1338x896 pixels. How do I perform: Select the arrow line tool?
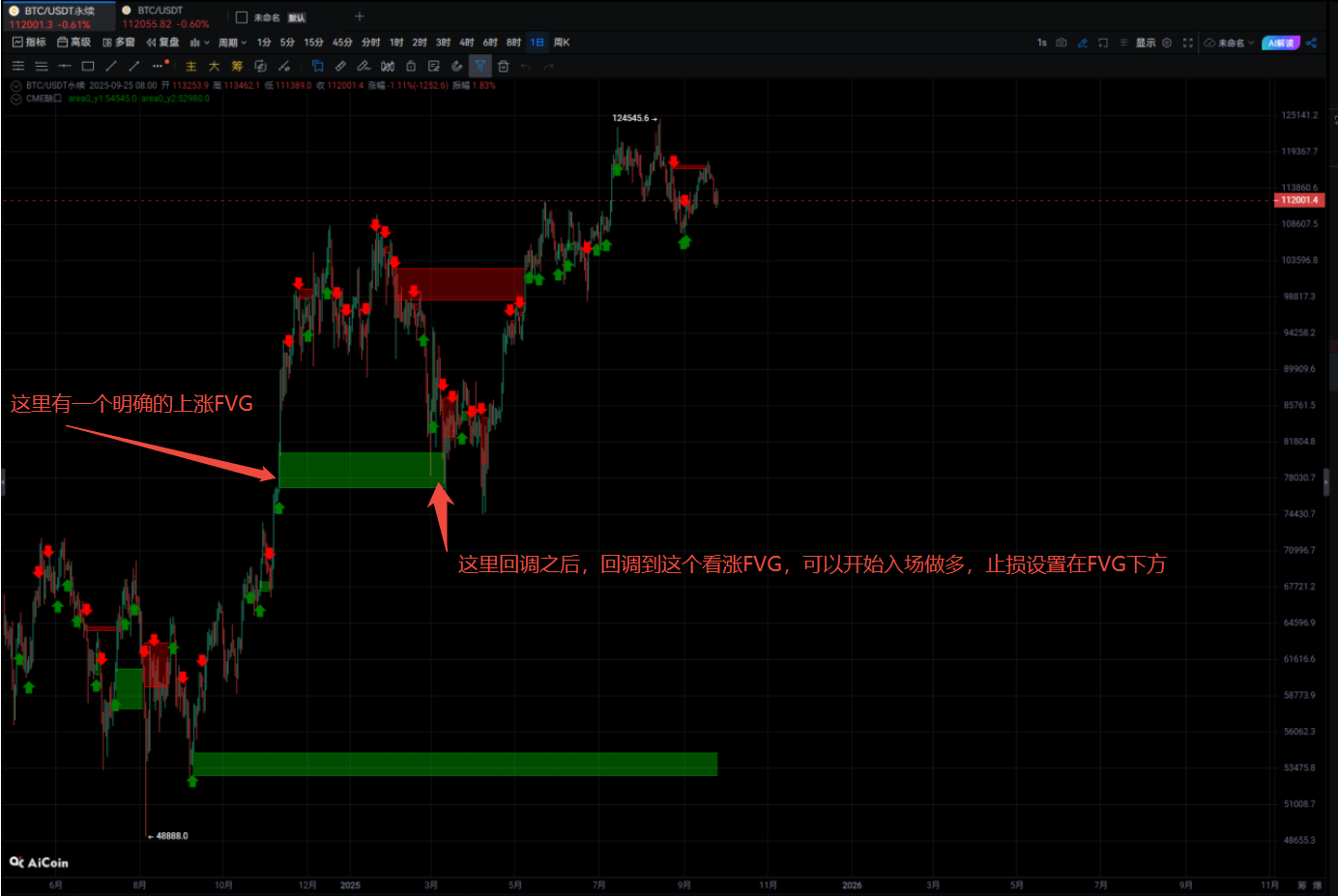134,67
